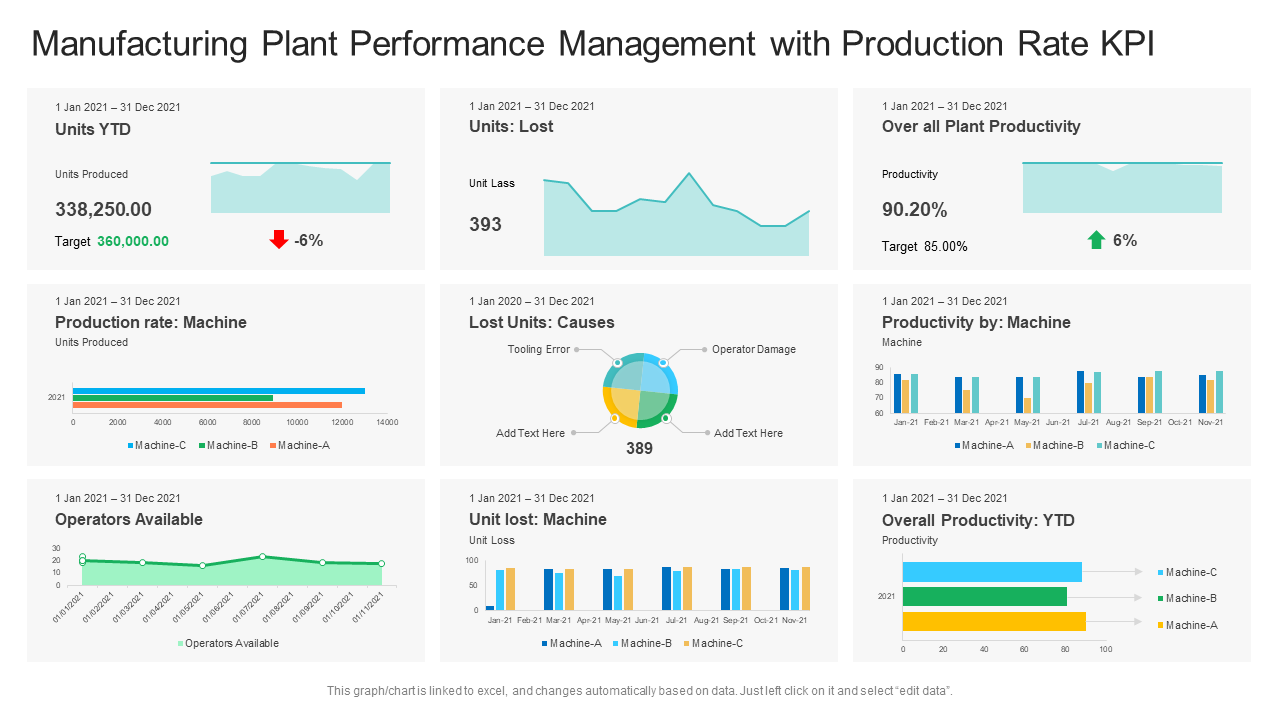The height and width of the screenshot is (720, 1280).
Task: Select the 389 total under the pie chart
Action: pyautogui.click(x=640, y=448)
